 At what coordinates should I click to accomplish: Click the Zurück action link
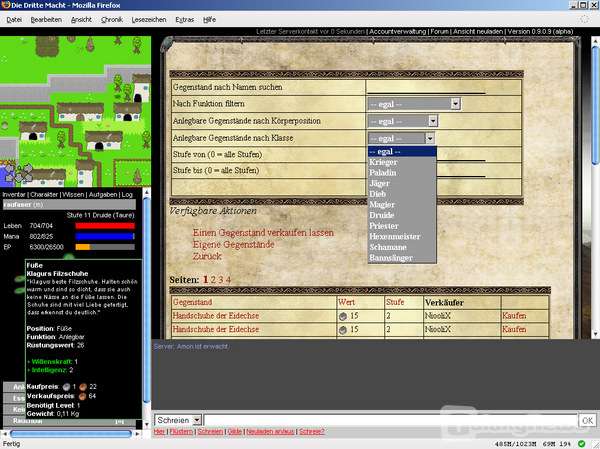pyautogui.click(x=207, y=256)
